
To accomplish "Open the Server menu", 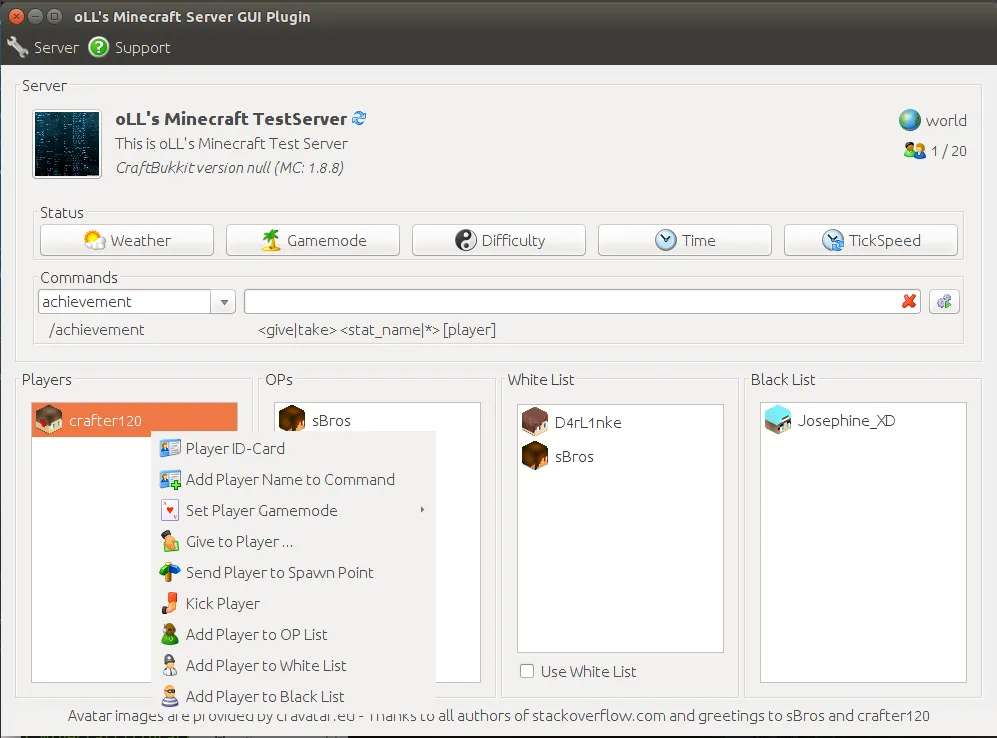I will 43,48.
